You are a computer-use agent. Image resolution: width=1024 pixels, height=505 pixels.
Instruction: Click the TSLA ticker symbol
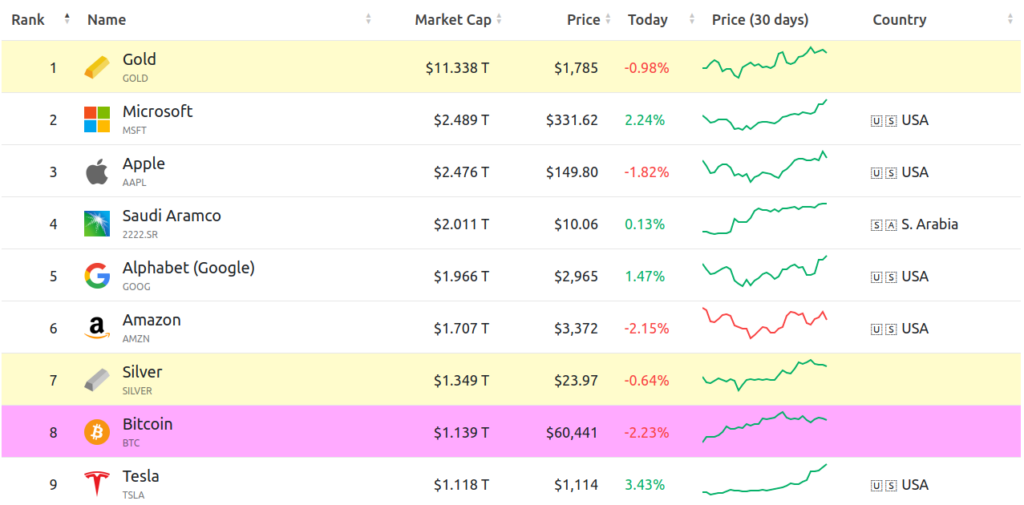(x=134, y=495)
